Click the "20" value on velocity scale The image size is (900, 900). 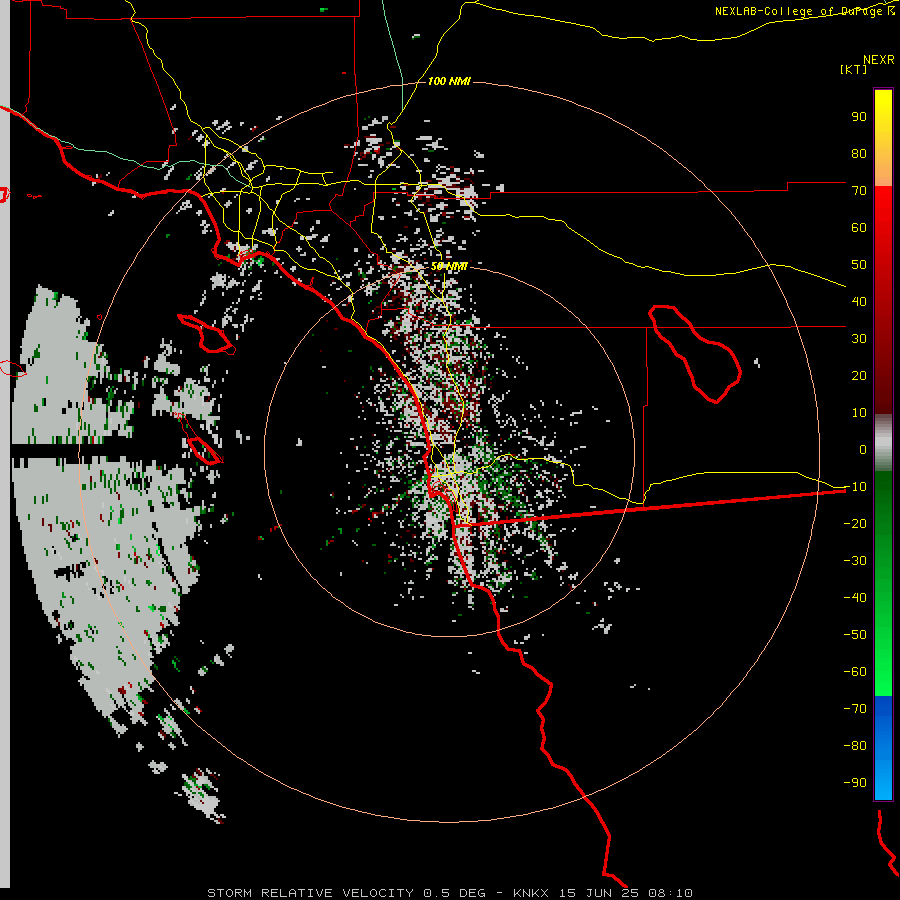(x=859, y=375)
